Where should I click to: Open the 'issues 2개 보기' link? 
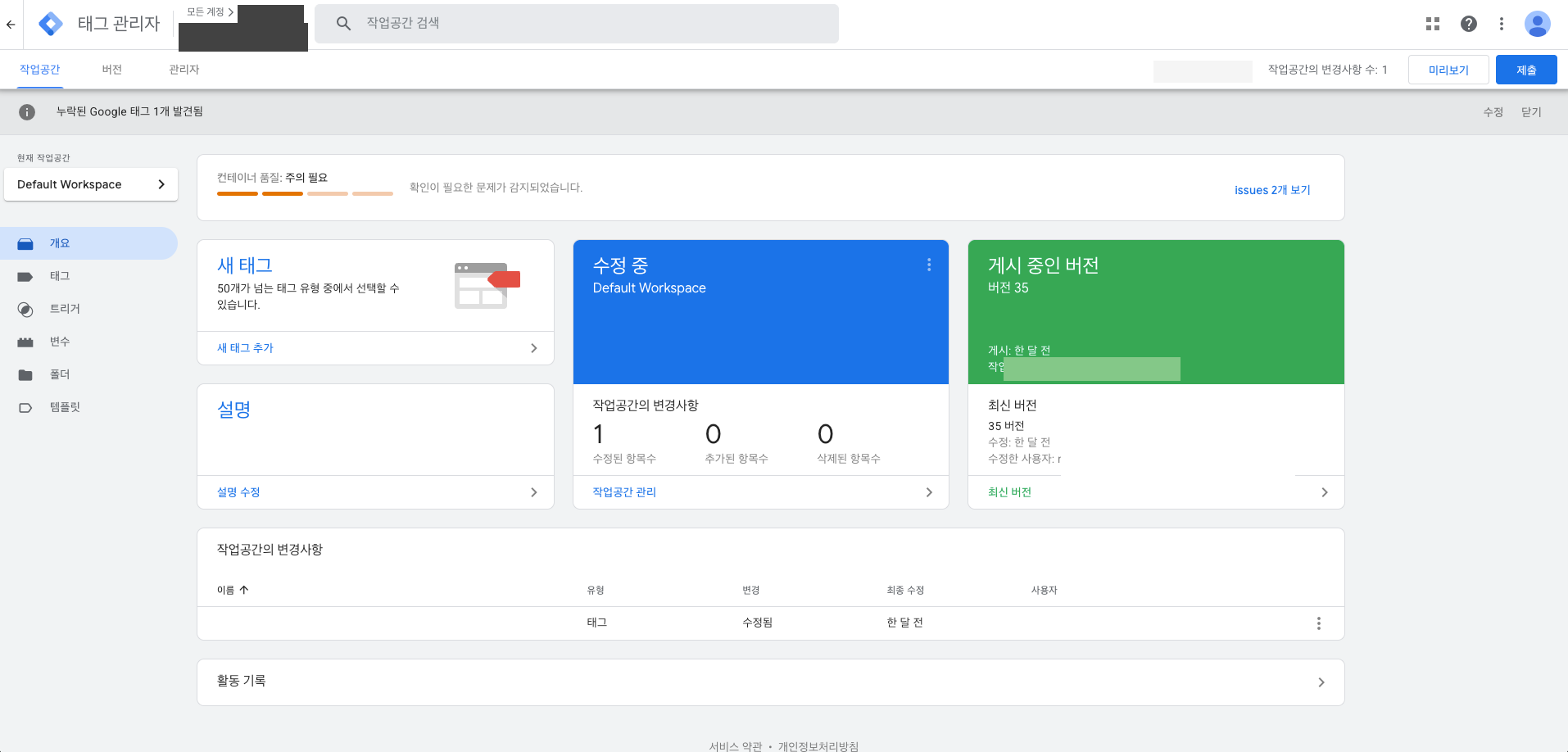pyautogui.click(x=1271, y=189)
